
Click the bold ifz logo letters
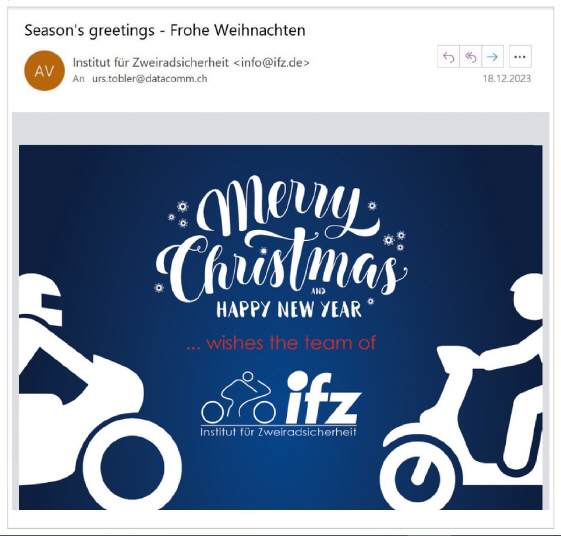(x=322, y=397)
